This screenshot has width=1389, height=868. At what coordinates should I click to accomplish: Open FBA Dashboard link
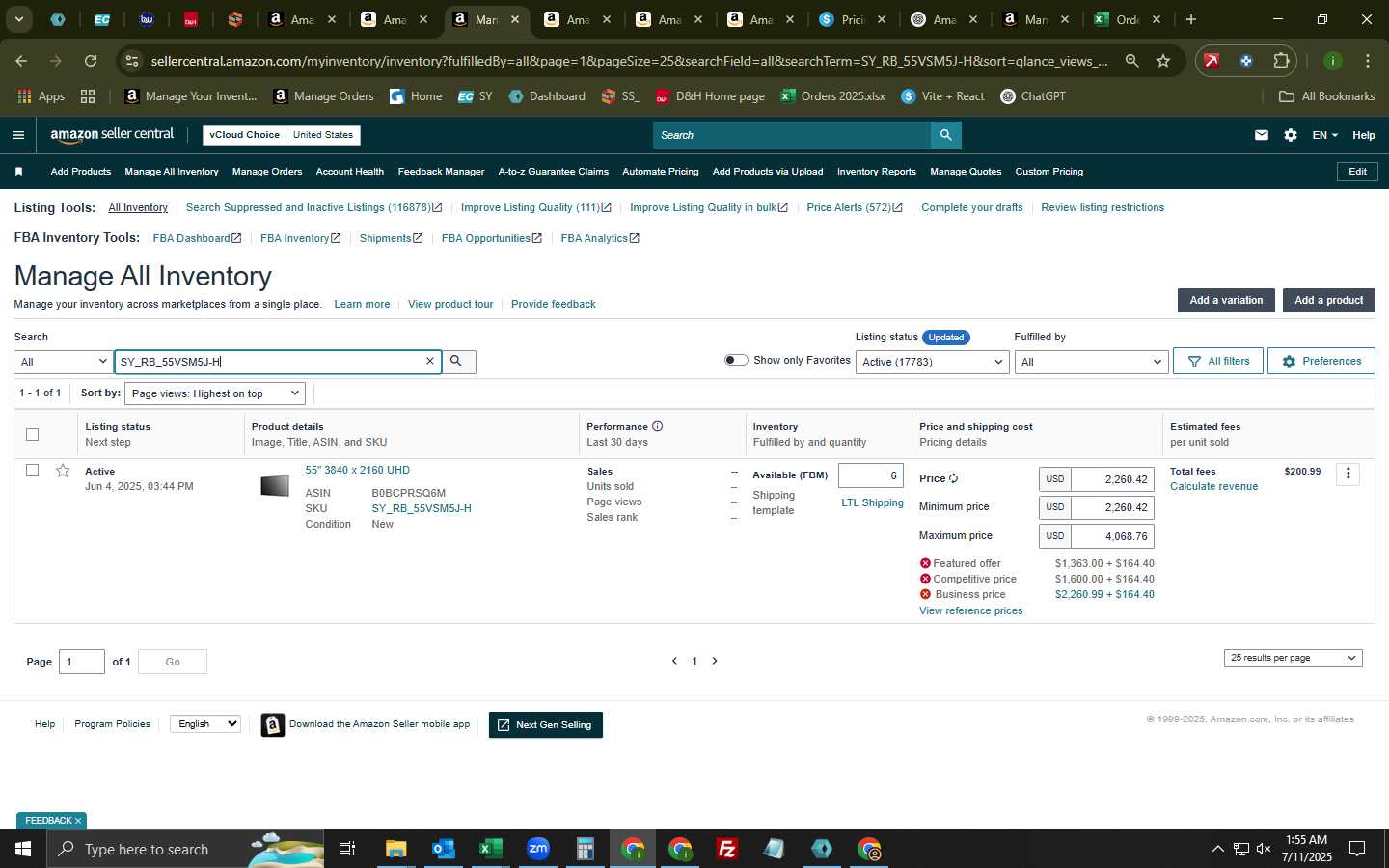[197, 238]
